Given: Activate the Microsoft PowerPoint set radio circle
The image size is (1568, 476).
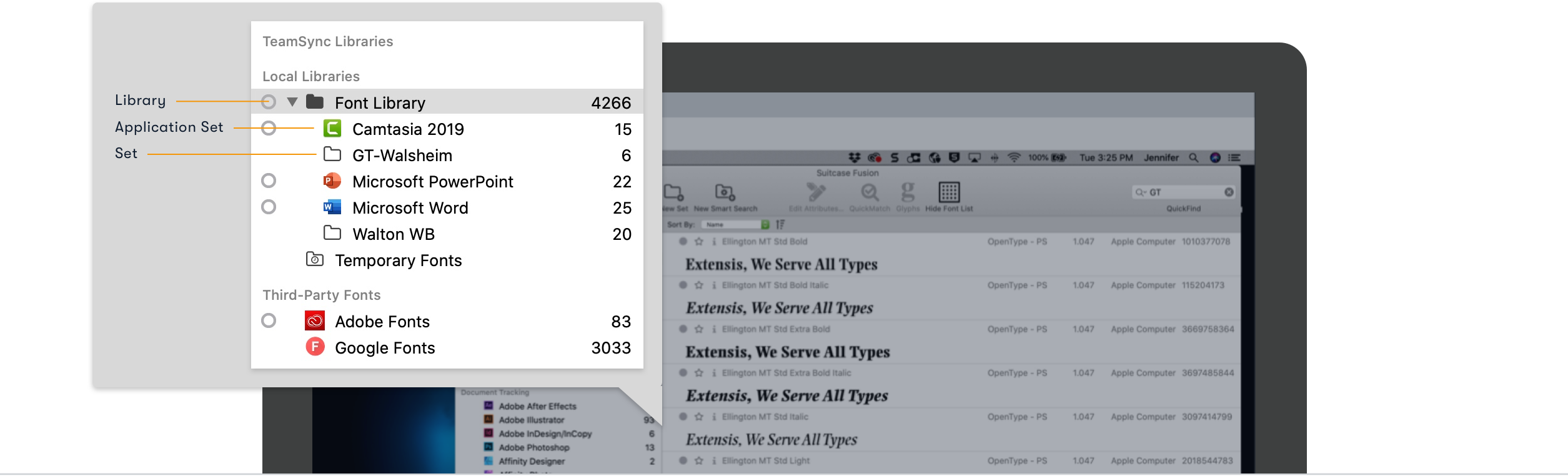Looking at the screenshot, I should (x=269, y=181).
